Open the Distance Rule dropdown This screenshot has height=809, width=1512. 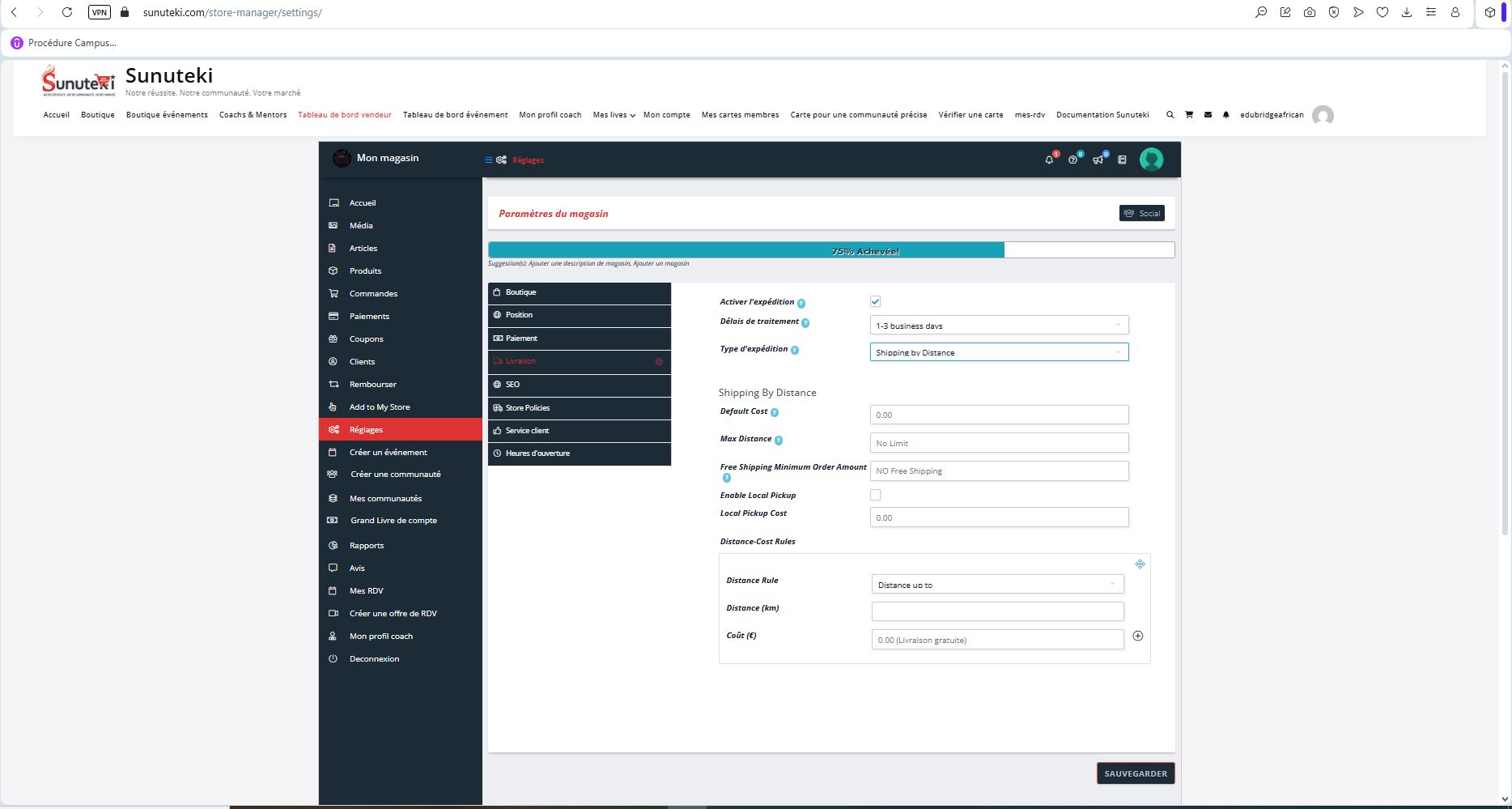point(996,585)
